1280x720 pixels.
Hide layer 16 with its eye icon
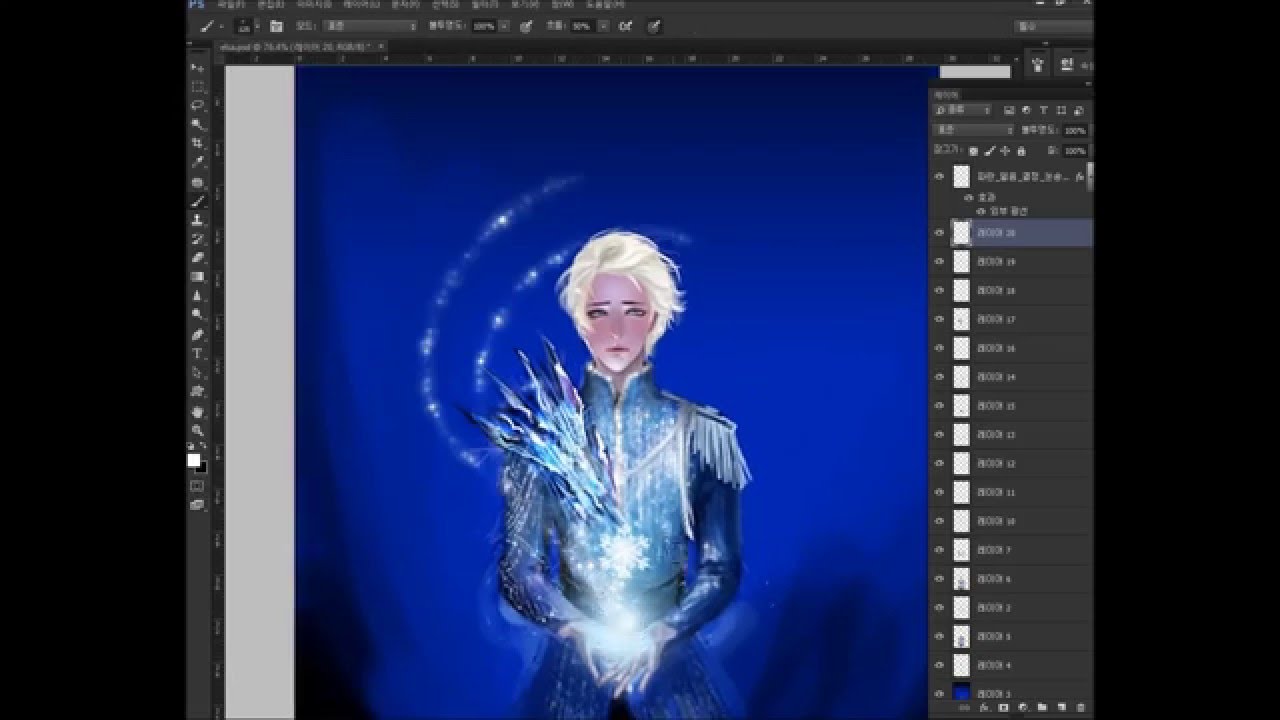pos(939,349)
